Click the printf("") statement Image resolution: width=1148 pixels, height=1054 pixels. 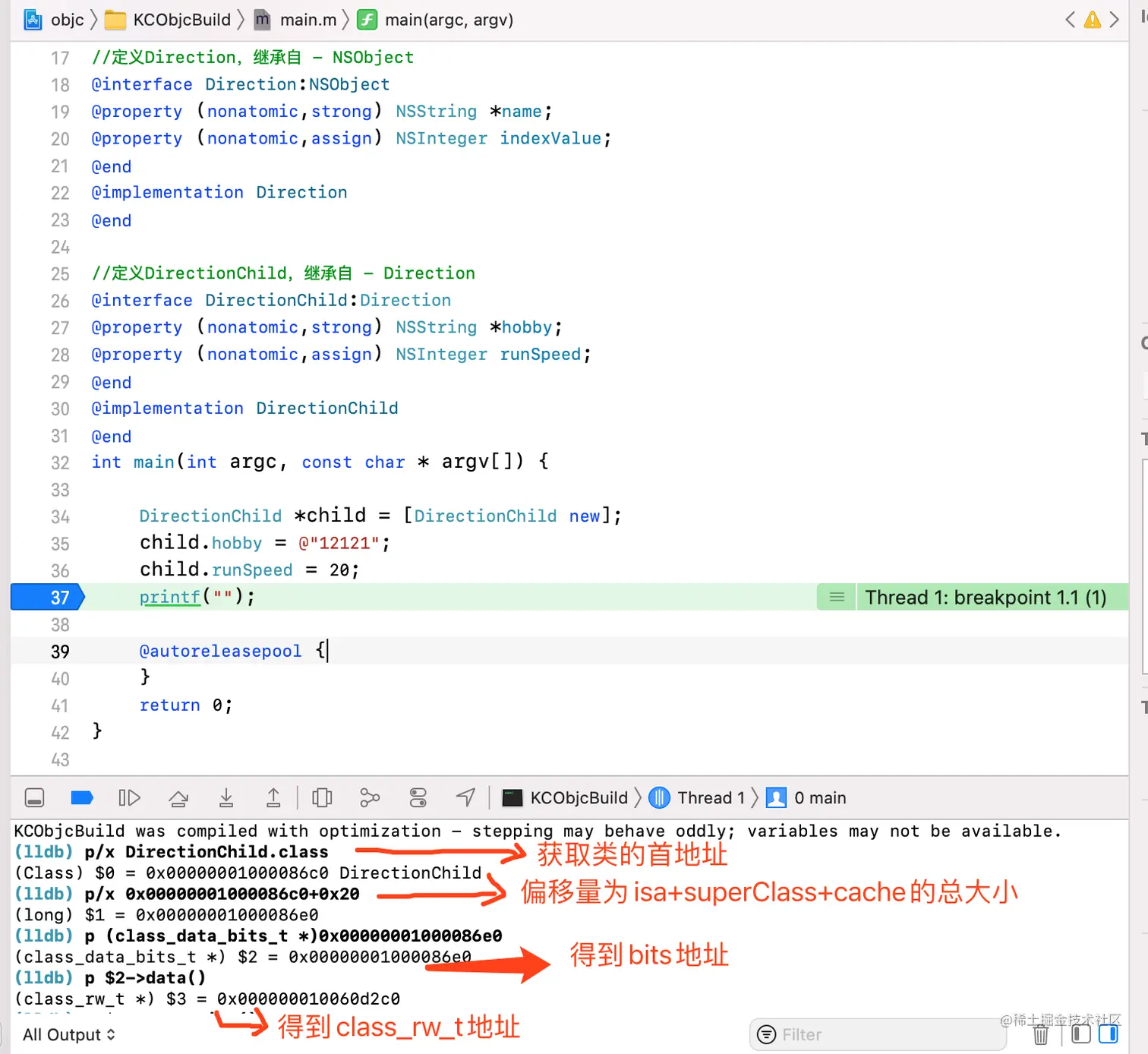(x=197, y=597)
